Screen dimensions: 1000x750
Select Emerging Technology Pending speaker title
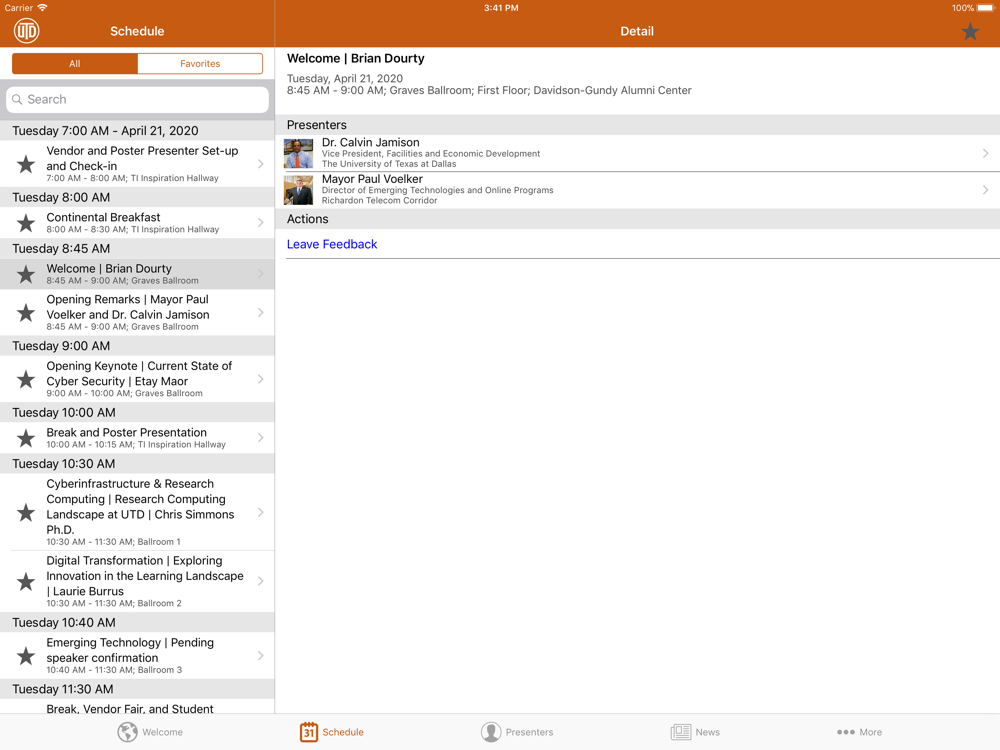[130, 651]
